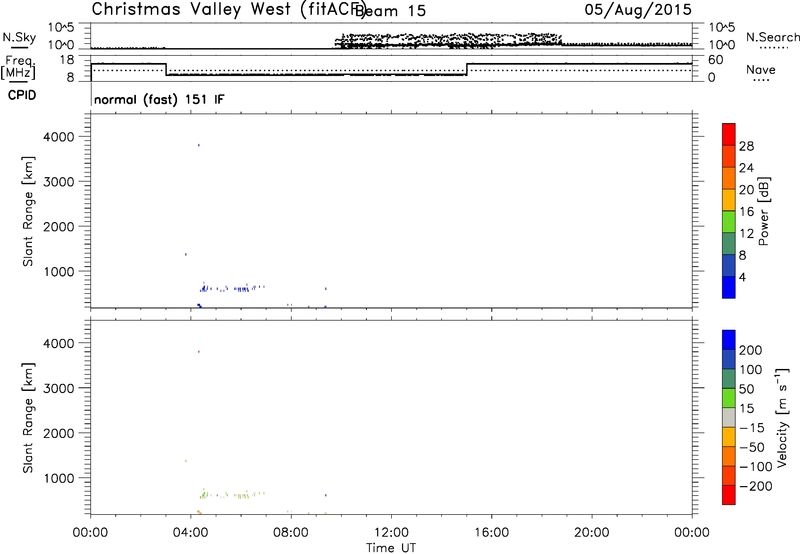The image size is (800, 554).
Task: Click the 'Freq. [MHz]' axis label
Action: click(x=18, y=68)
